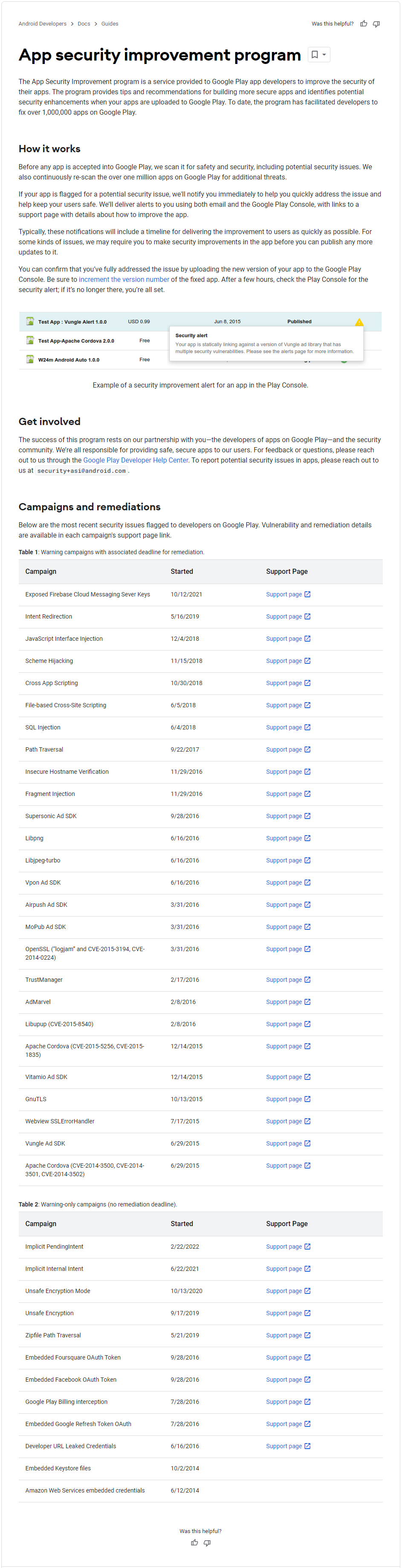Open Support page for Zipfile Path Traversal
Viewport: 402px width, 1568px height.
(288, 1335)
